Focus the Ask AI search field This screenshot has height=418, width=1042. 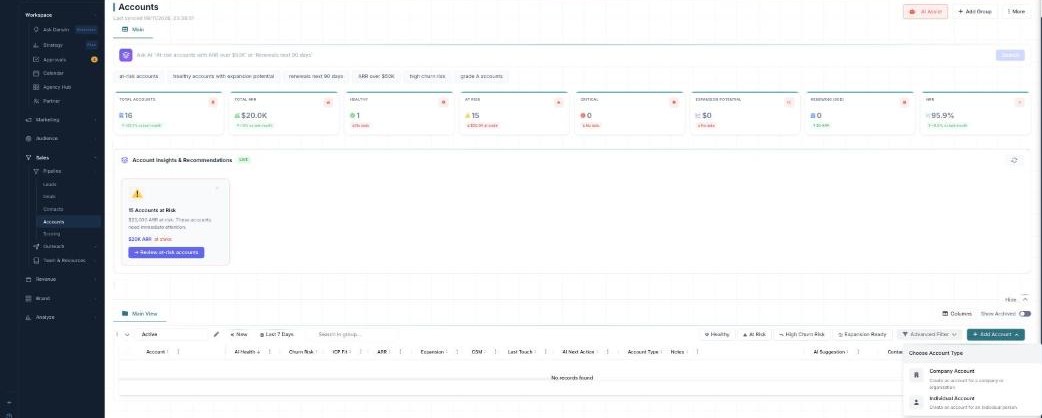click(564, 55)
